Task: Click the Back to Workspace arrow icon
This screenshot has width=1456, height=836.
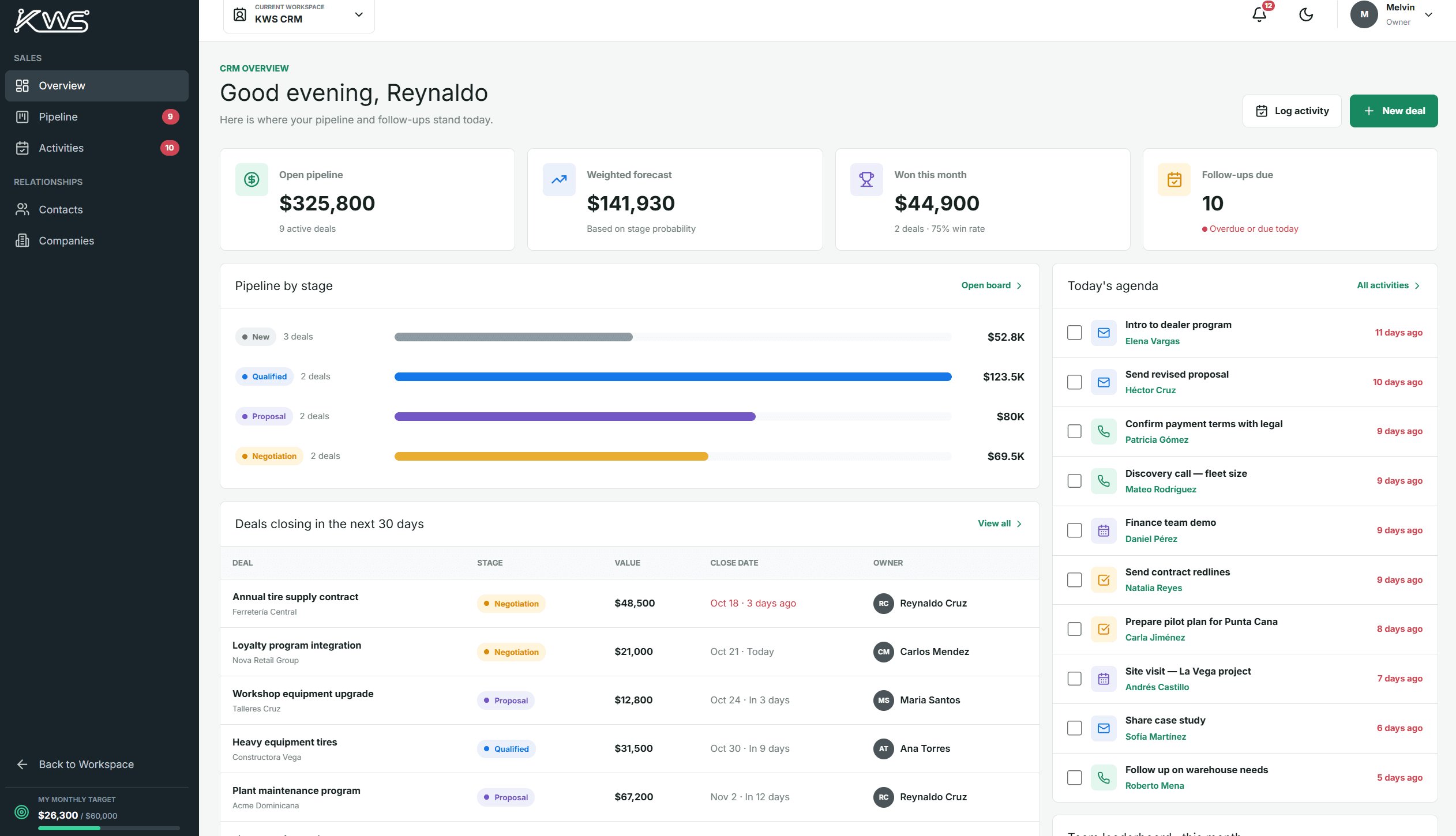Action: [x=22, y=764]
